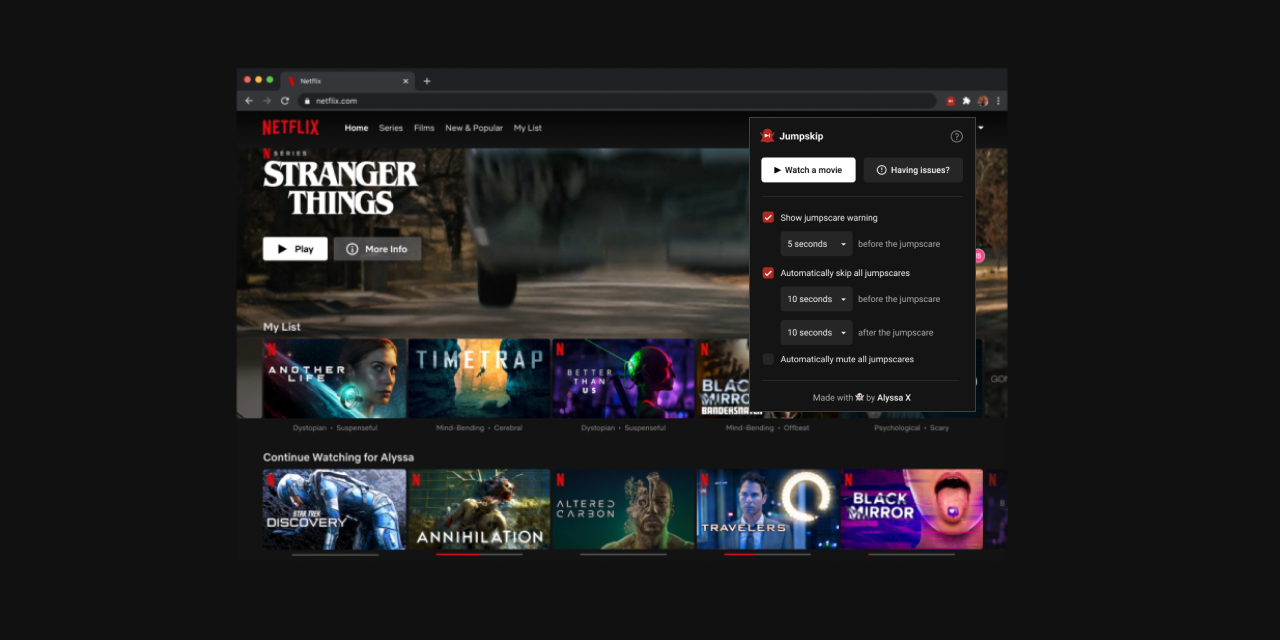
Task: Click the Watch a movie button
Action: (x=808, y=169)
